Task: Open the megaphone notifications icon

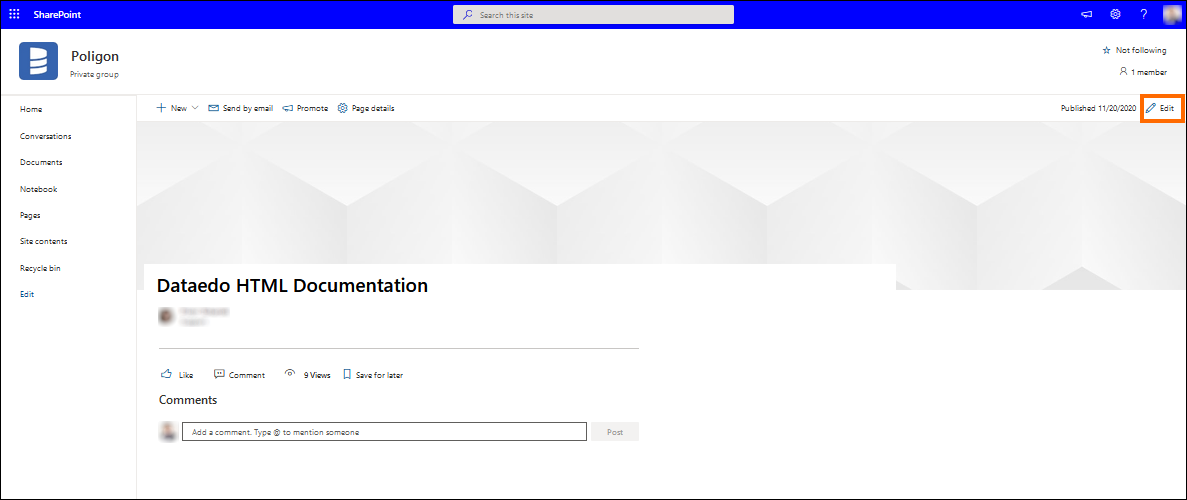Action: tap(1086, 14)
